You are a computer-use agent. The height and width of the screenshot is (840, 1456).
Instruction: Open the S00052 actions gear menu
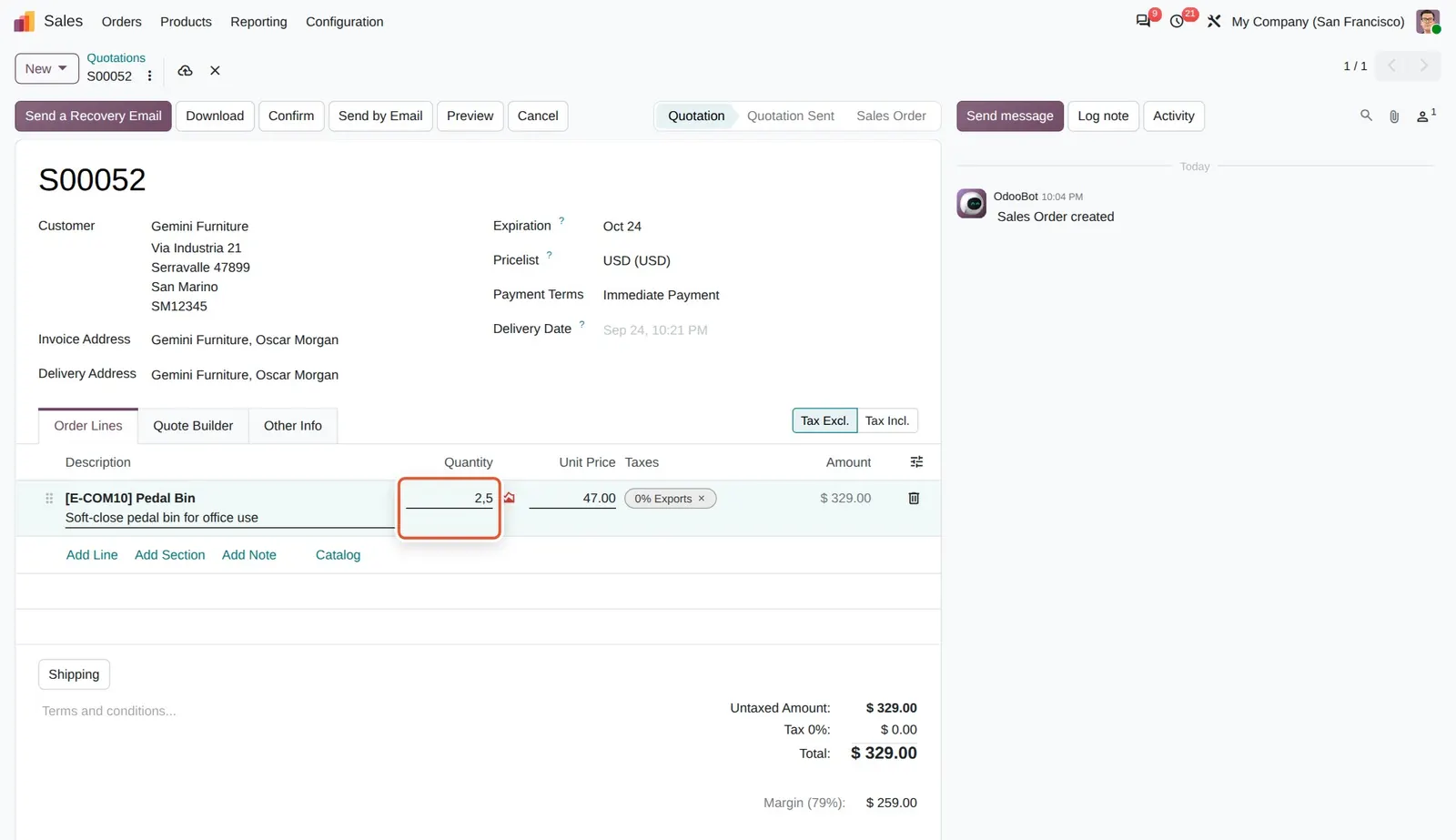click(x=150, y=76)
